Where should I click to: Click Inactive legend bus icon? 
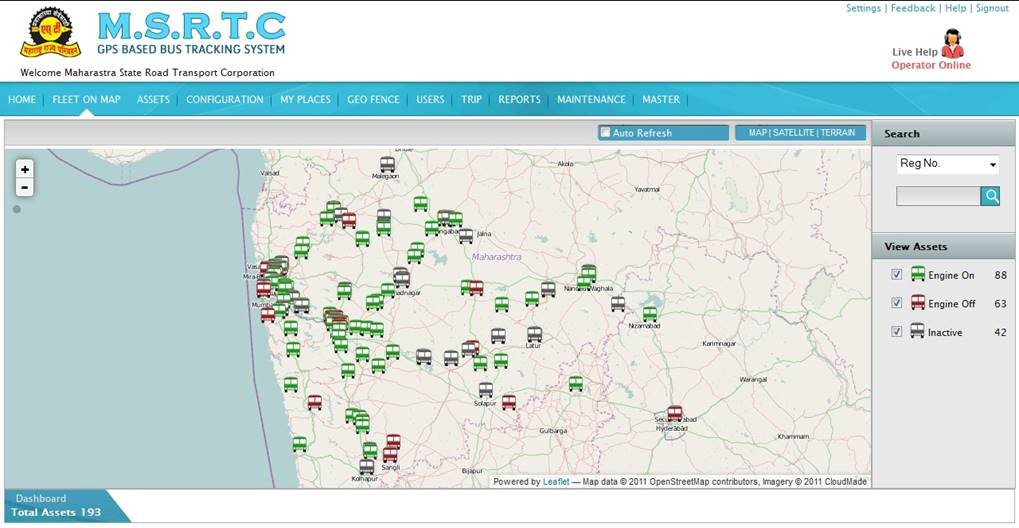pyautogui.click(x=918, y=331)
